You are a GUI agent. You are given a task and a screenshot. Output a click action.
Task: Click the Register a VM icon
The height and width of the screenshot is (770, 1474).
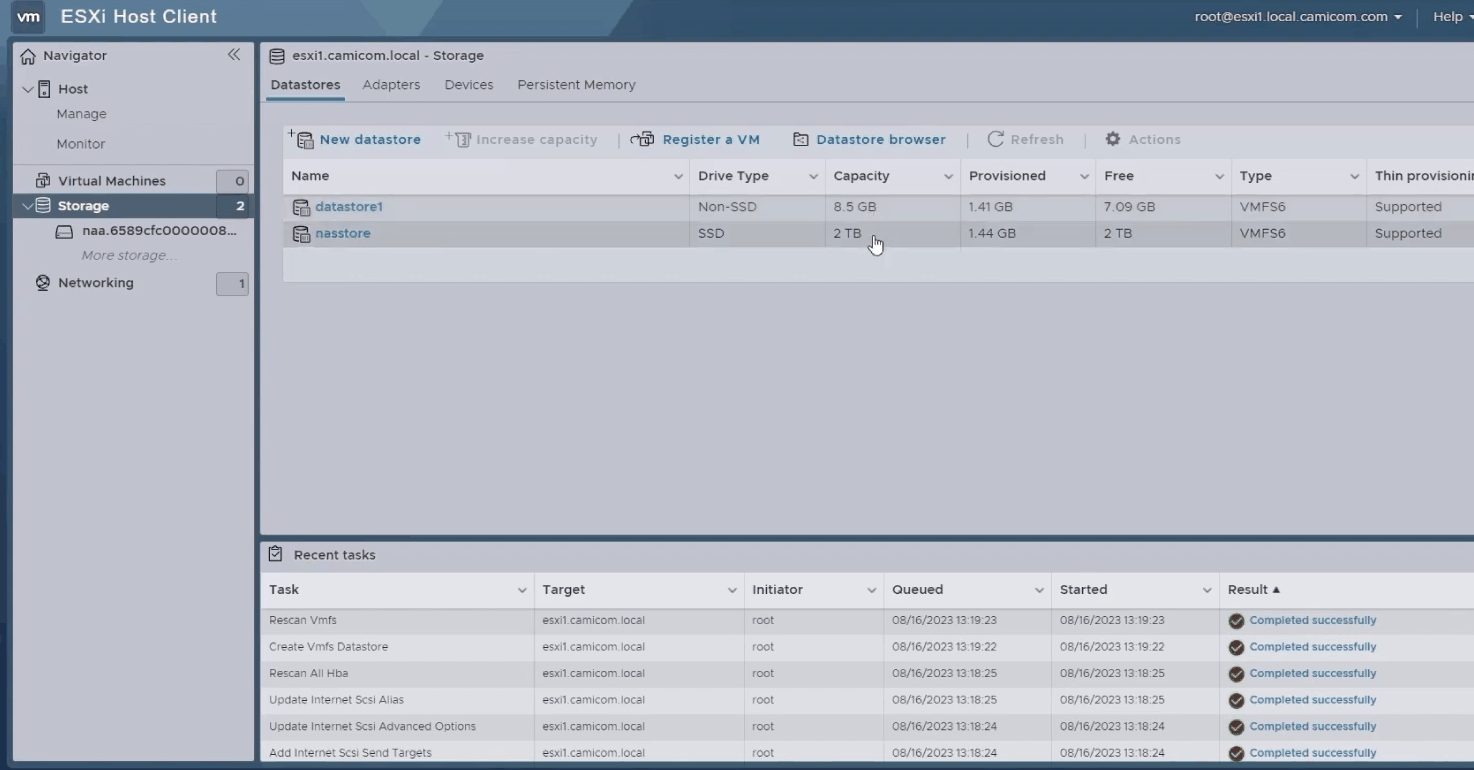click(x=643, y=139)
